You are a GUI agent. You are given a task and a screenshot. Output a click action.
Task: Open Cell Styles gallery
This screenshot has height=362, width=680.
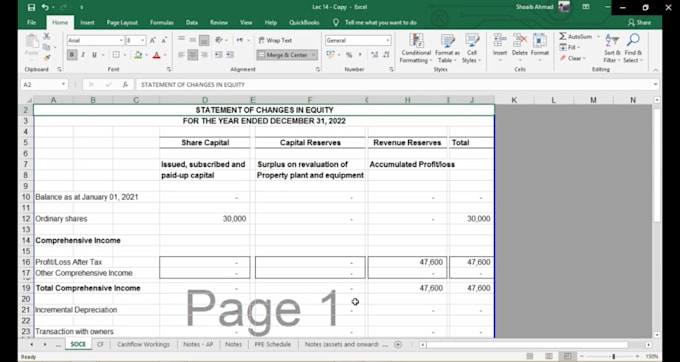[x=472, y=48]
